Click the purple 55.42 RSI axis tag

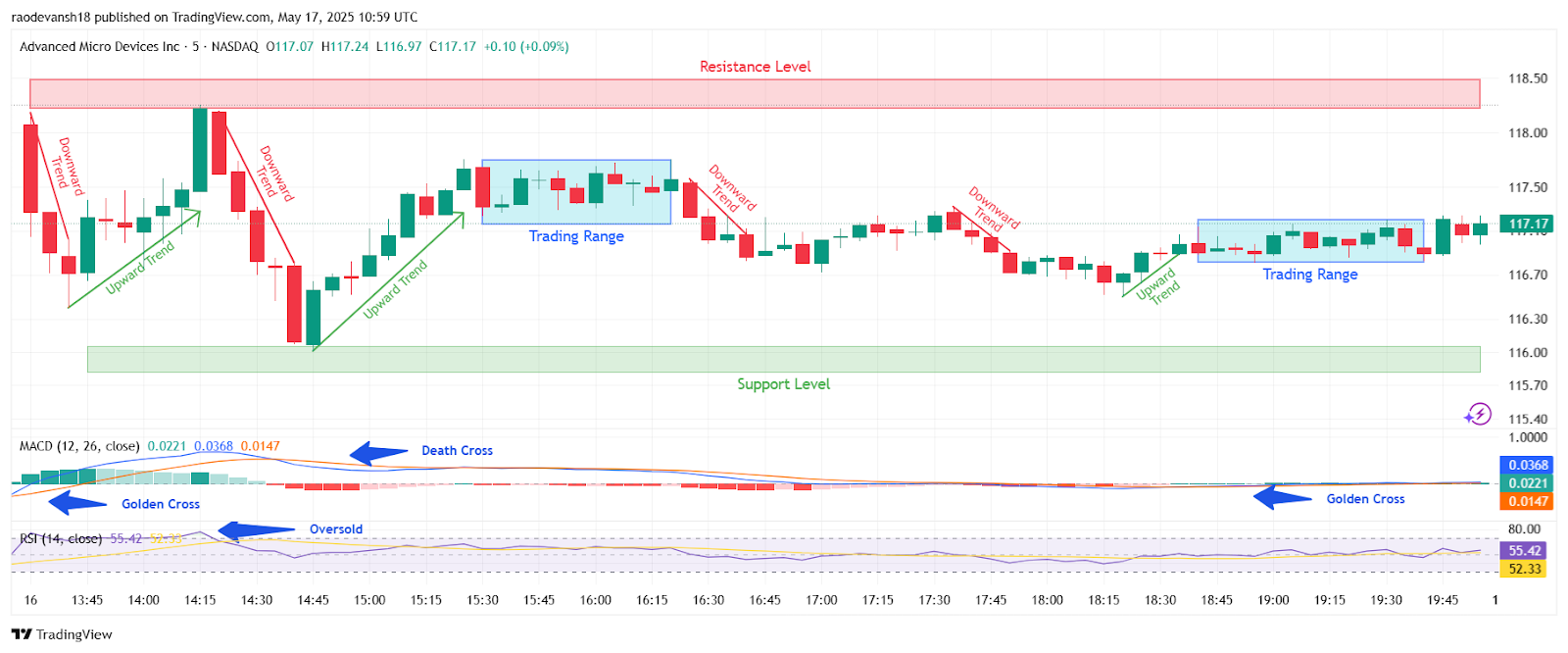click(x=1524, y=551)
